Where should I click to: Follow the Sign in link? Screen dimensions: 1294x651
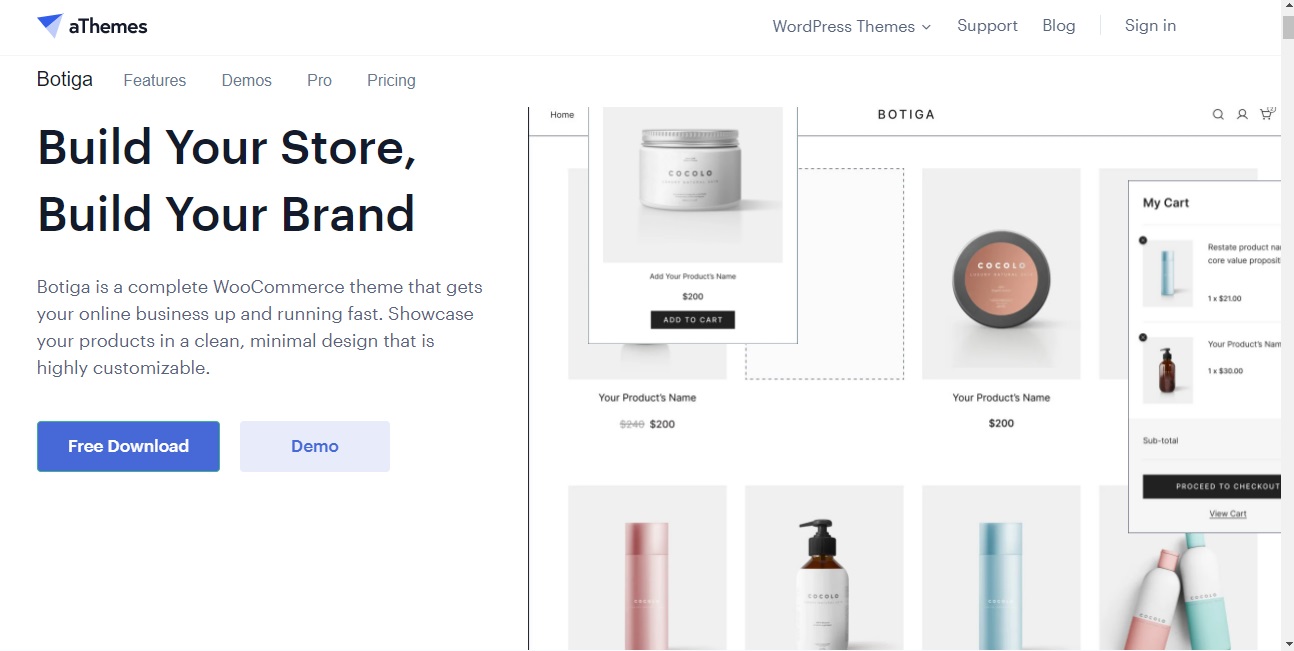(1150, 26)
